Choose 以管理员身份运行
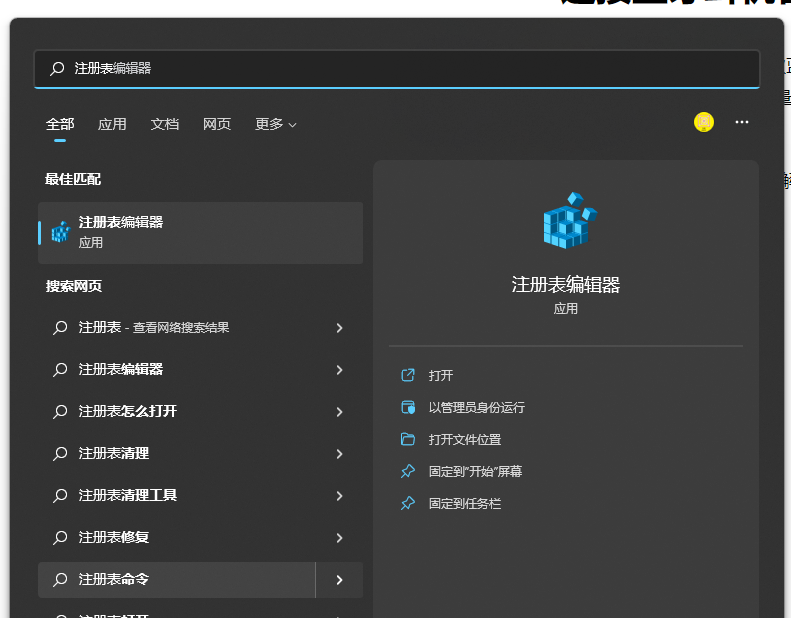The width and height of the screenshot is (791, 618). click(477, 407)
